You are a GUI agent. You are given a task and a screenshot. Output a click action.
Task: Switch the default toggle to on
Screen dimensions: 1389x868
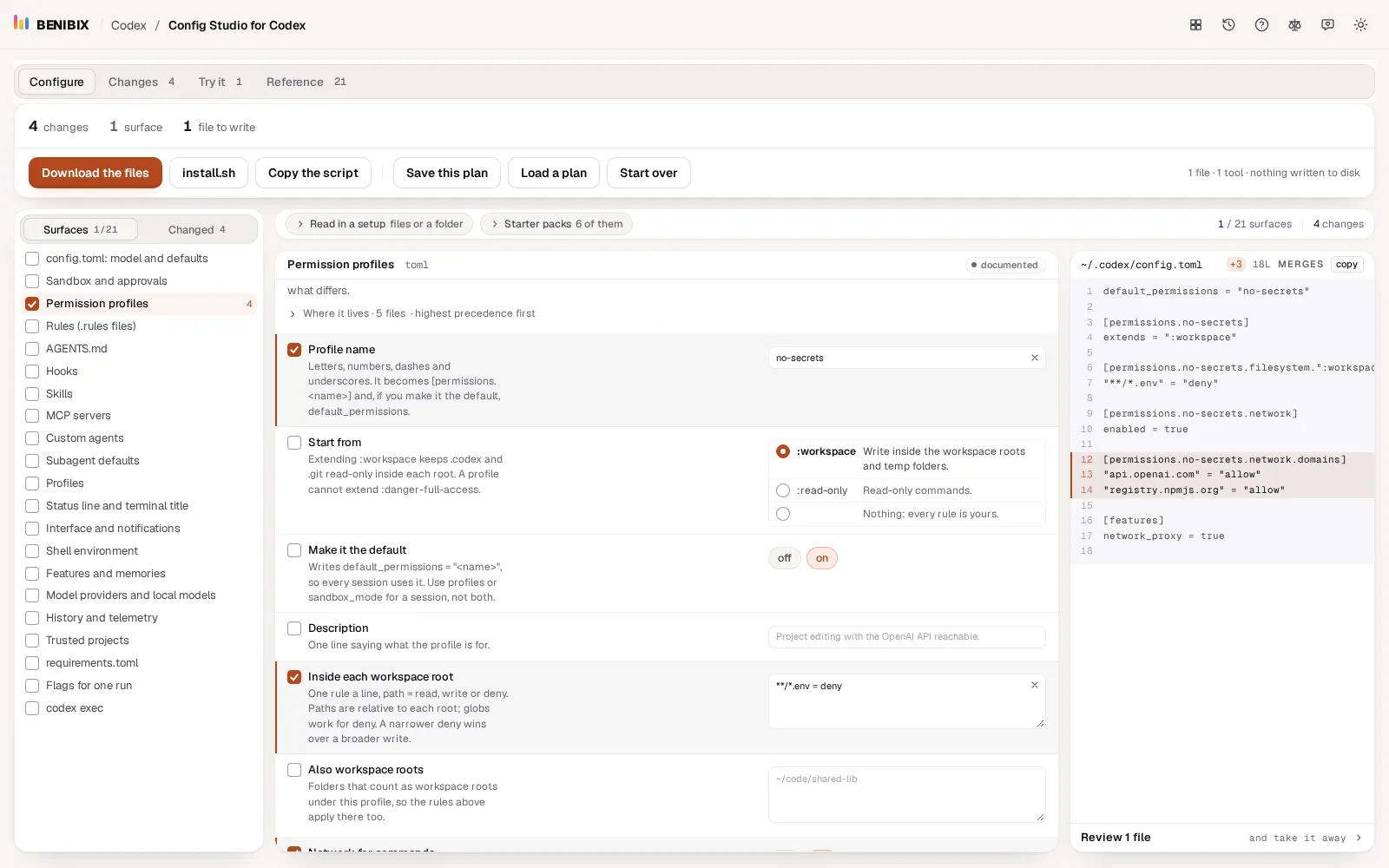click(x=822, y=558)
